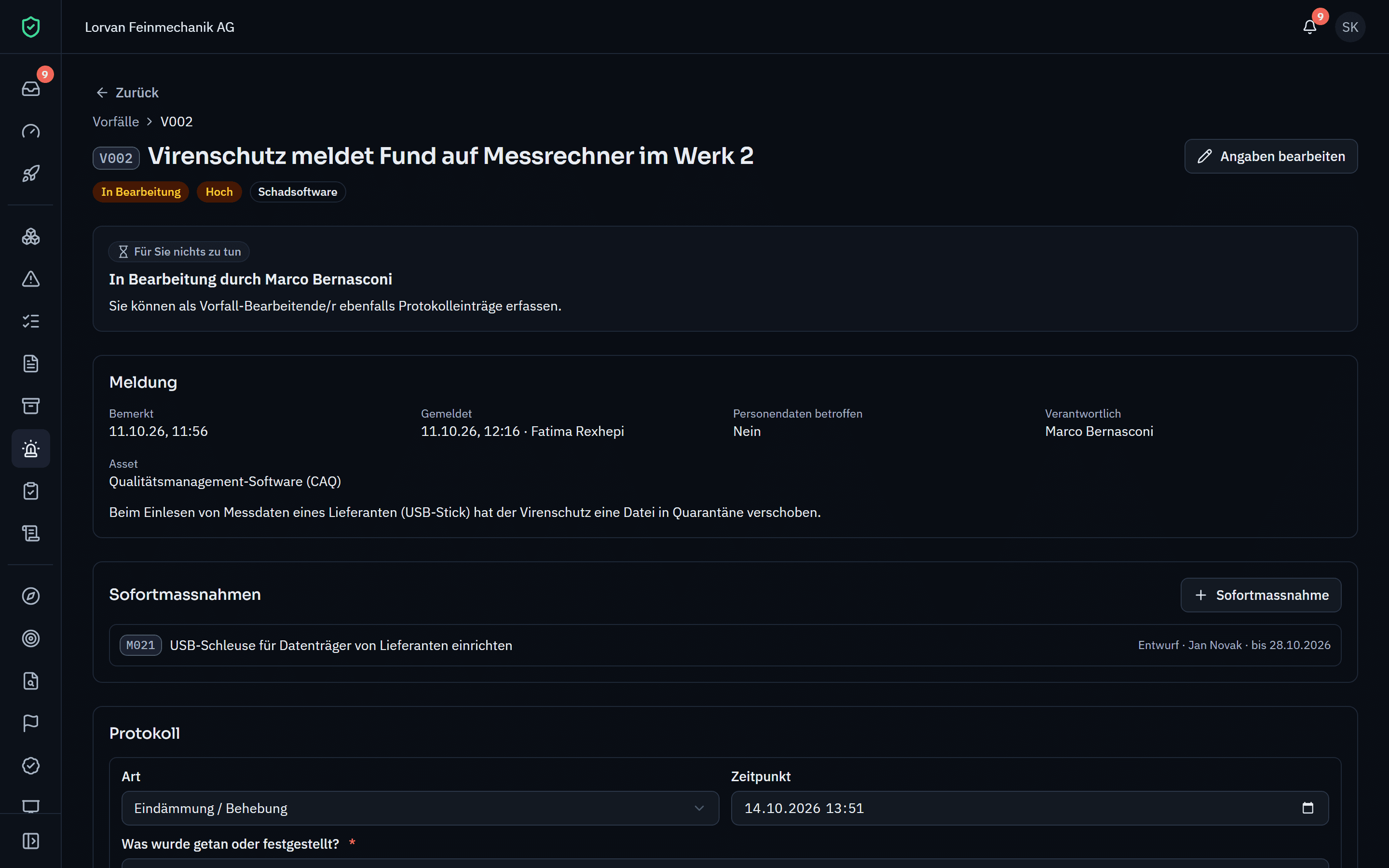Click the Zeitpunkt date-time field
Screen dimensions: 1389x868
coord(1030,808)
